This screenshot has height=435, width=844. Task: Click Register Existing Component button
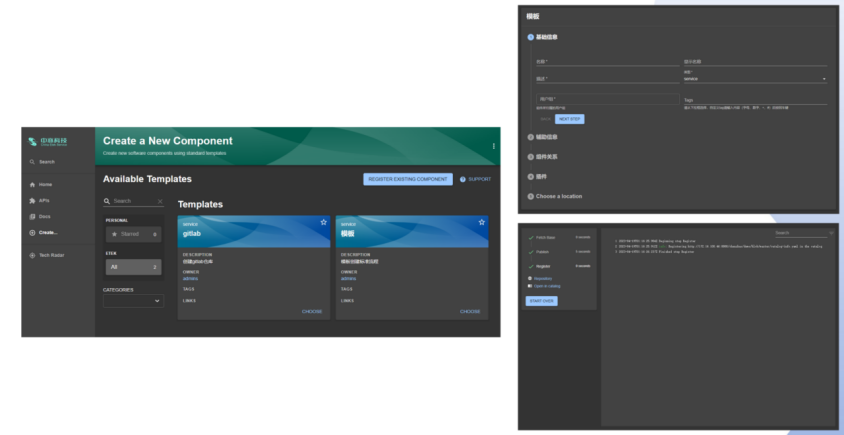pyautogui.click(x=408, y=179)
